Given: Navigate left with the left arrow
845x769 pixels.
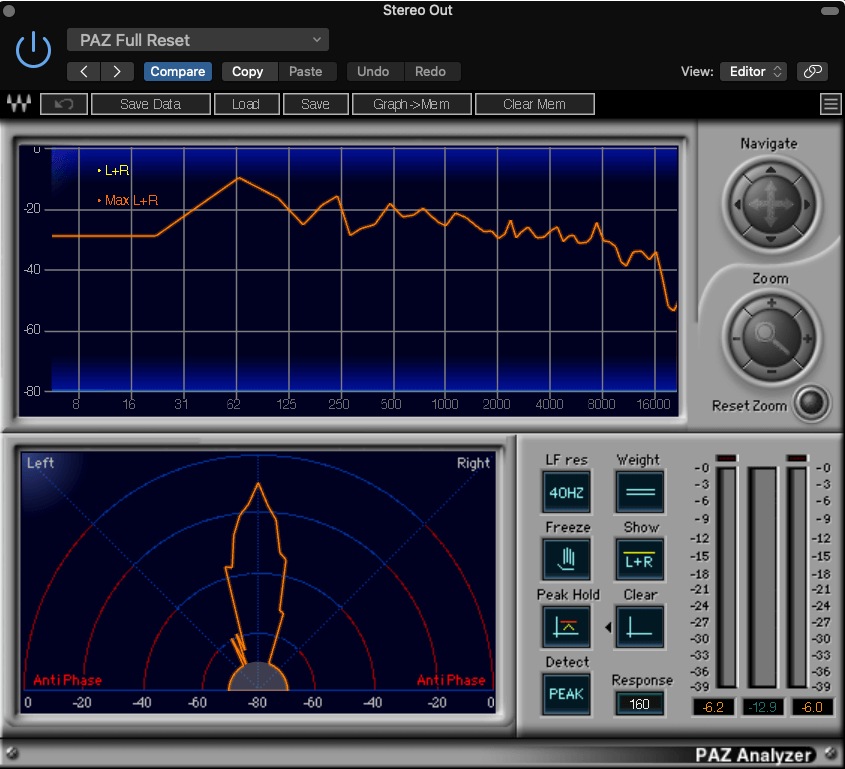Looking at the screenshot, I should pos(737,204).
